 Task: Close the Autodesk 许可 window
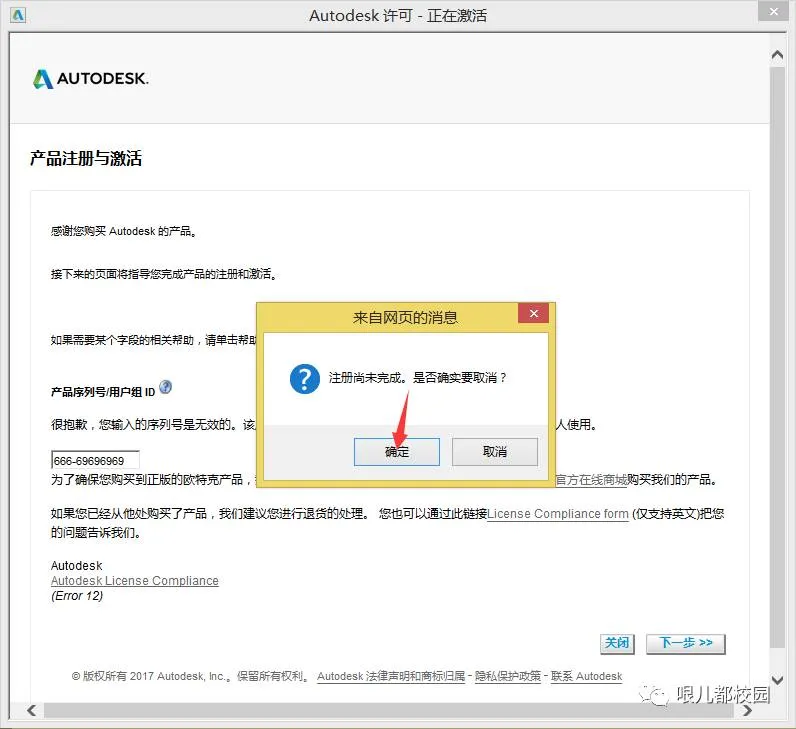point(773,11)
